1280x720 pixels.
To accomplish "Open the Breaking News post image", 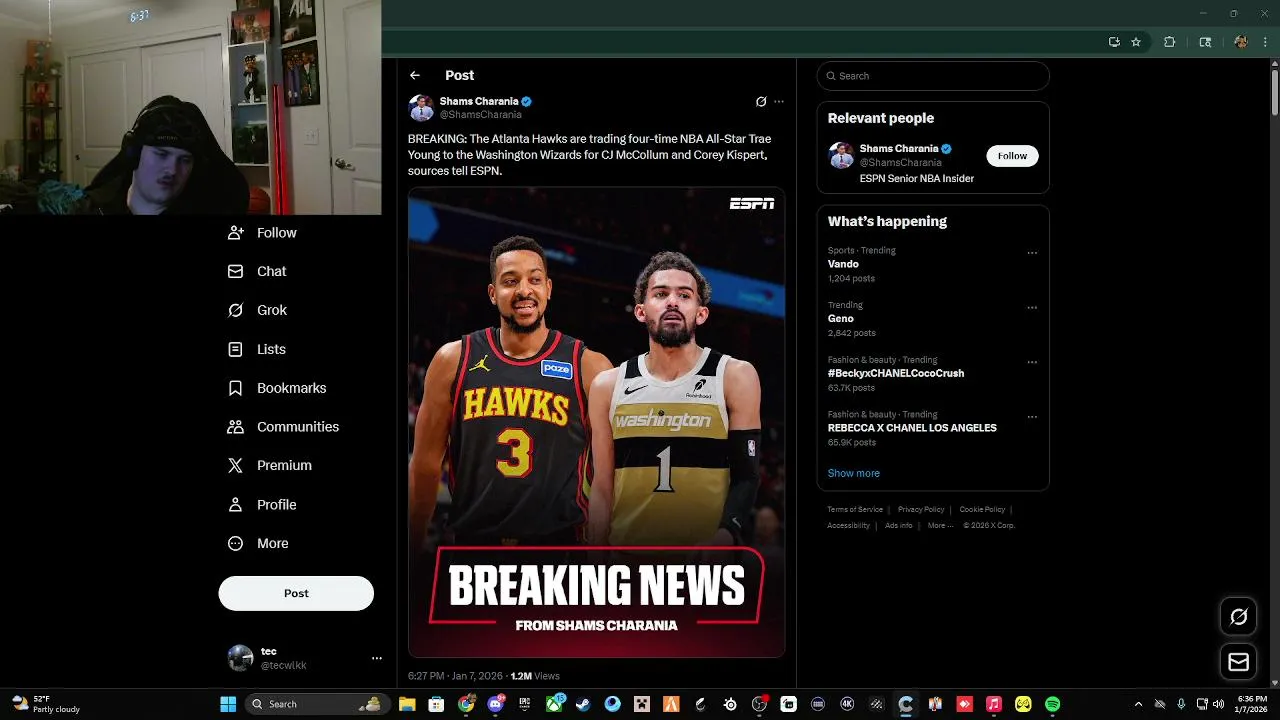I will 596,423.
